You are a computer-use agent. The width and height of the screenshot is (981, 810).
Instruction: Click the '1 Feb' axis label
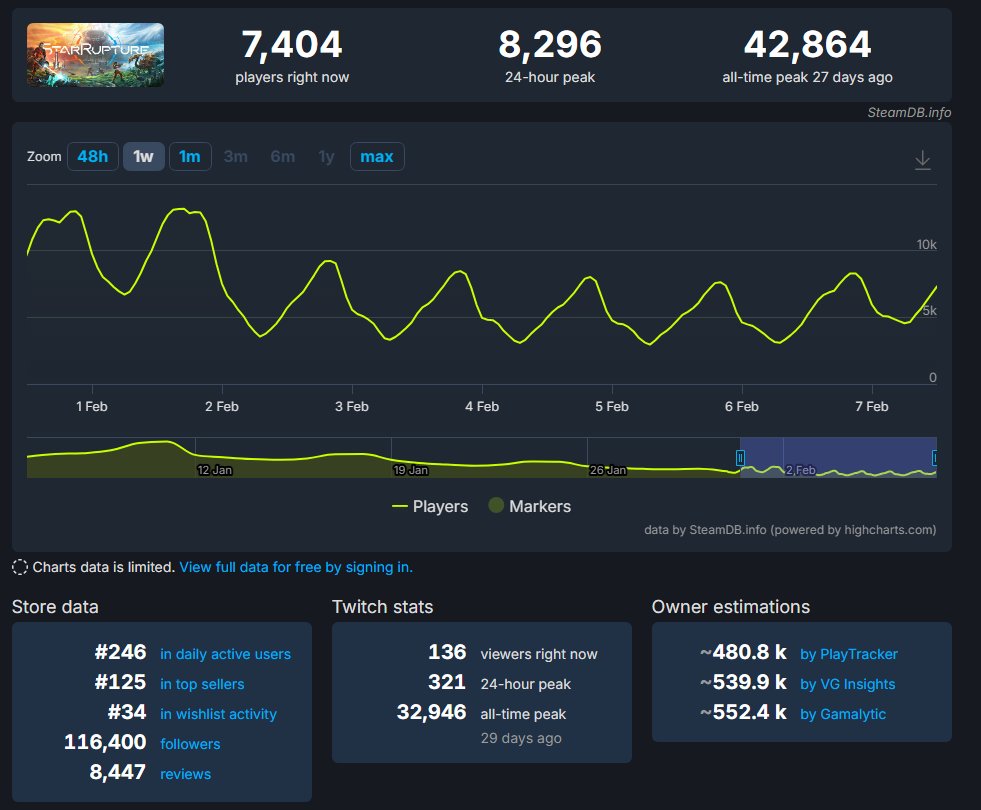tap(92, 407)
